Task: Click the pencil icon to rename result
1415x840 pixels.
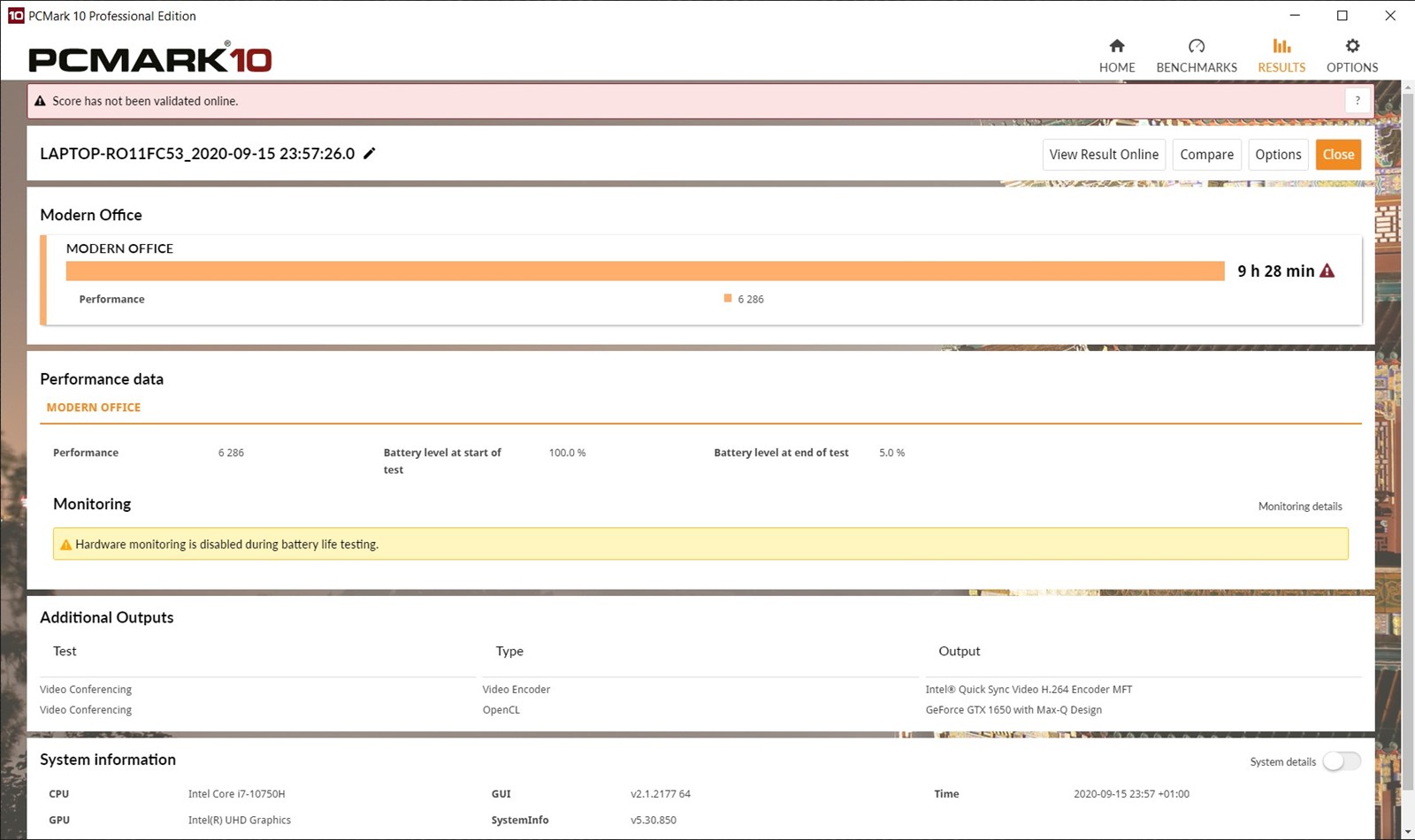Action: (370, 153)
